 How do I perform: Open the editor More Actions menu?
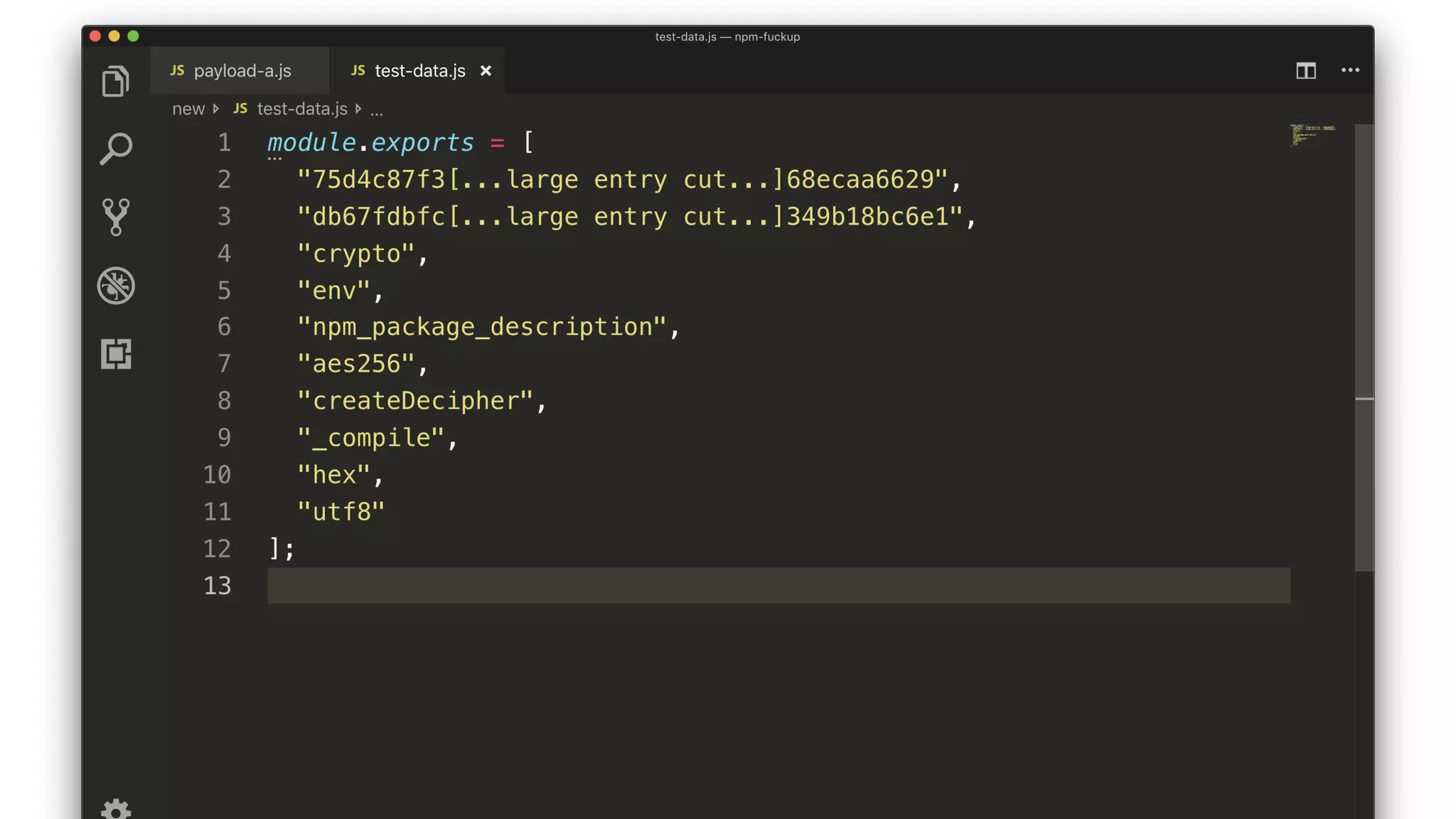click(1350, 70)
